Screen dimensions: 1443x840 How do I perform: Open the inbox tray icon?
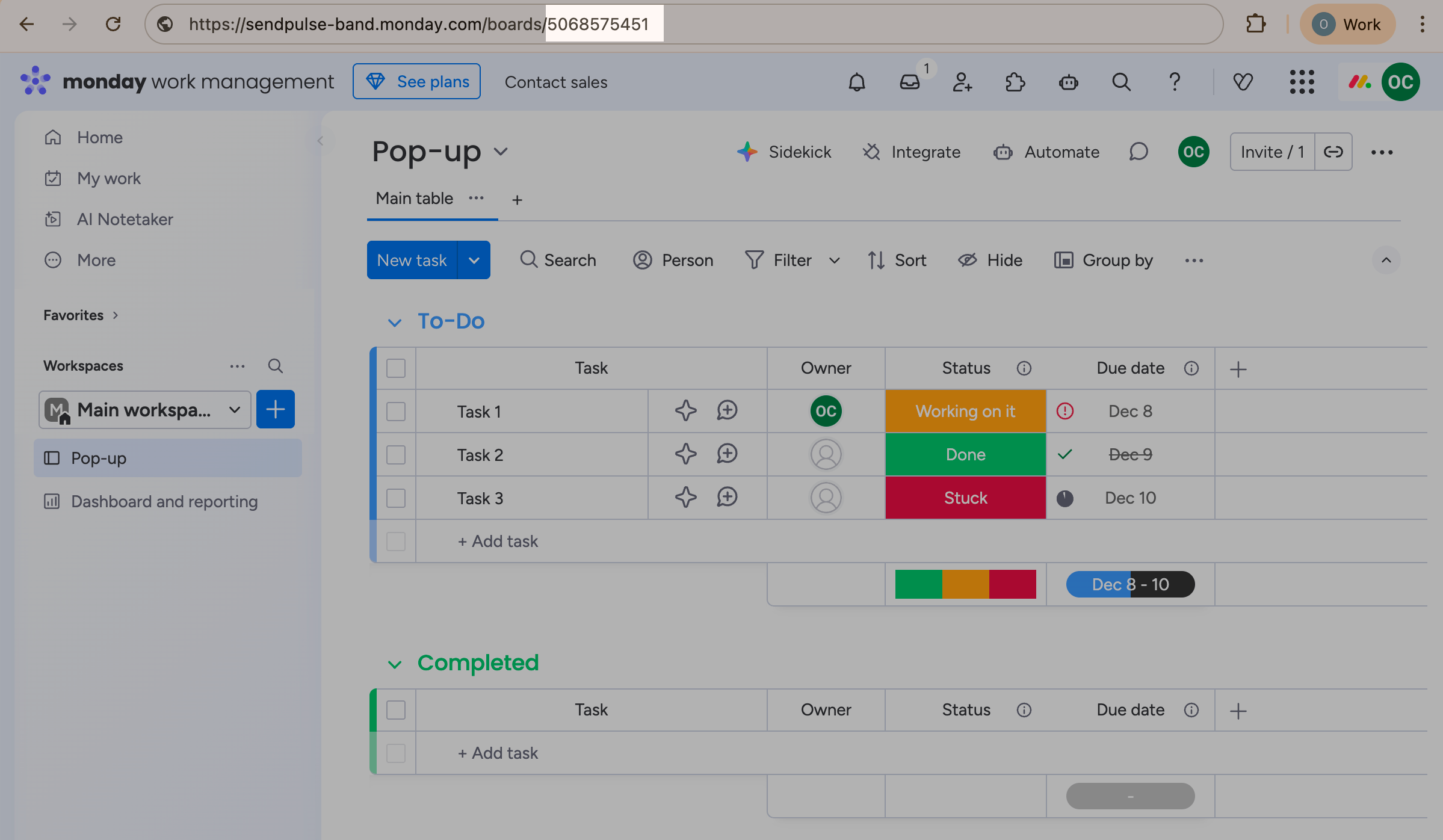tap(909, 82)
